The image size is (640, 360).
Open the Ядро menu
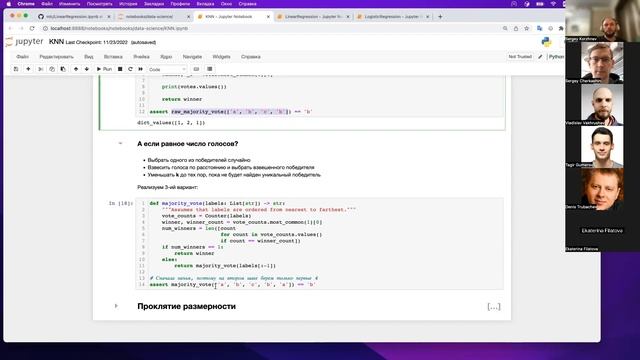coord(166,57)
